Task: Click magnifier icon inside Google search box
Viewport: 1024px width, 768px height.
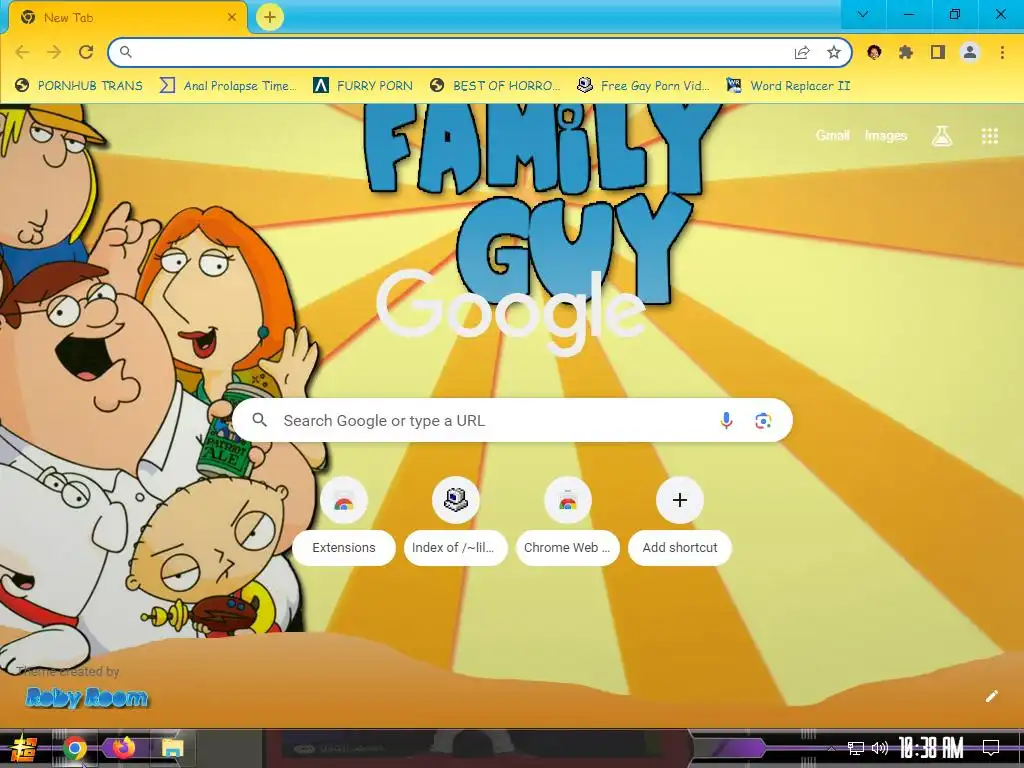Action: [259, 420]
